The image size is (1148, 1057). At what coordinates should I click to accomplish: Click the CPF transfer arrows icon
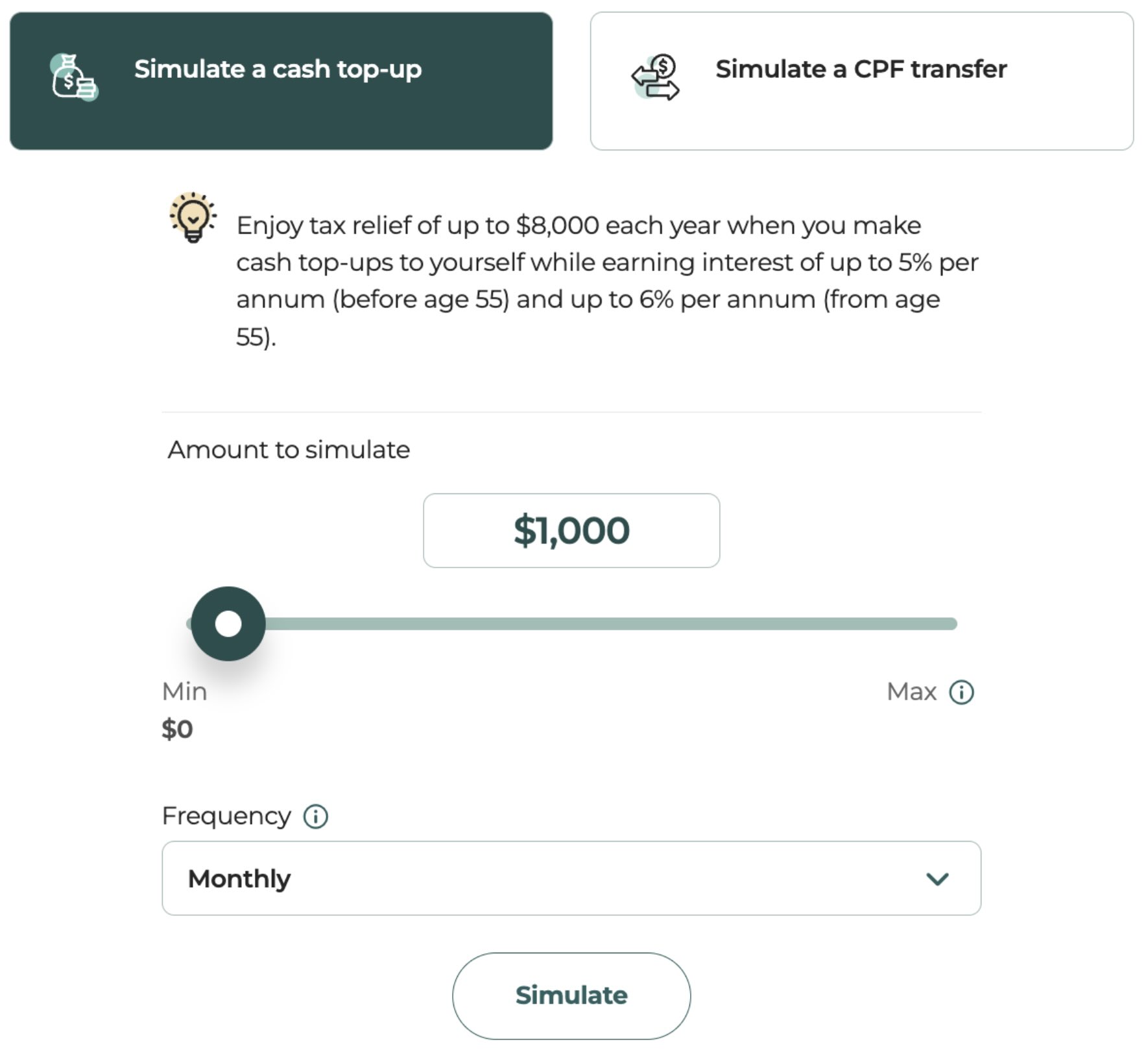(655, 78)
